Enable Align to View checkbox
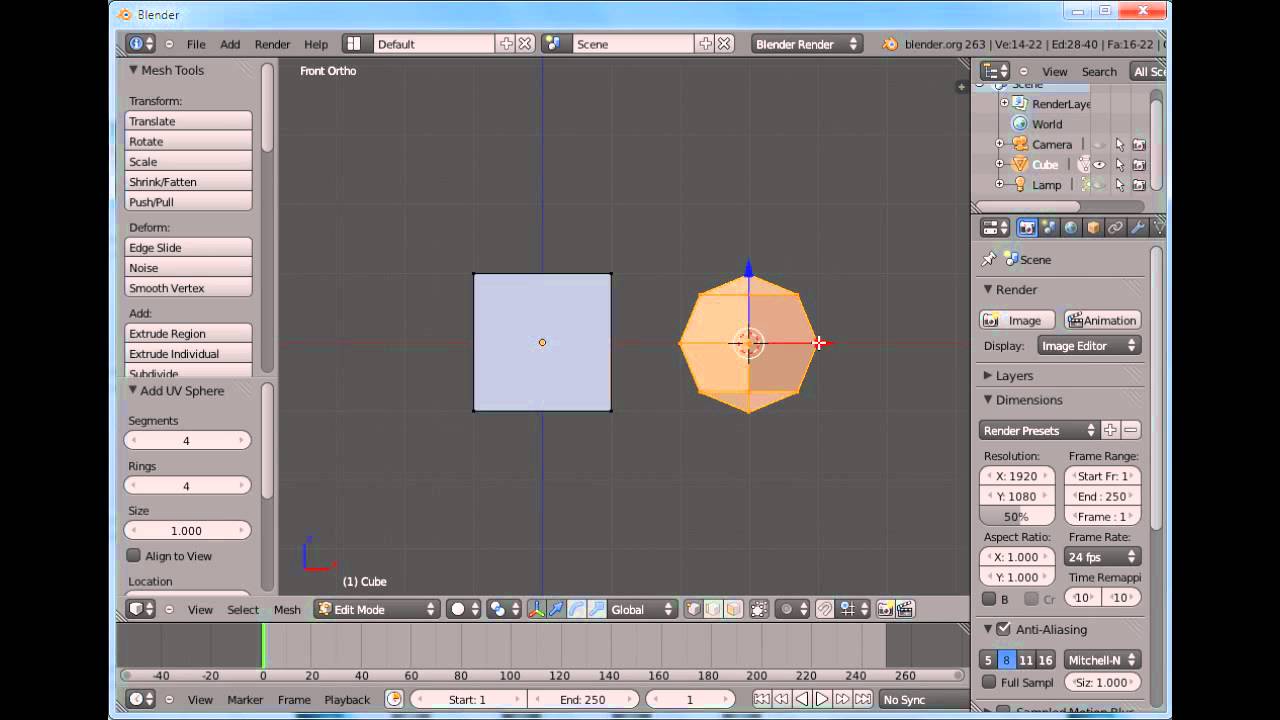1280x720 pixels. click(134, 556)
